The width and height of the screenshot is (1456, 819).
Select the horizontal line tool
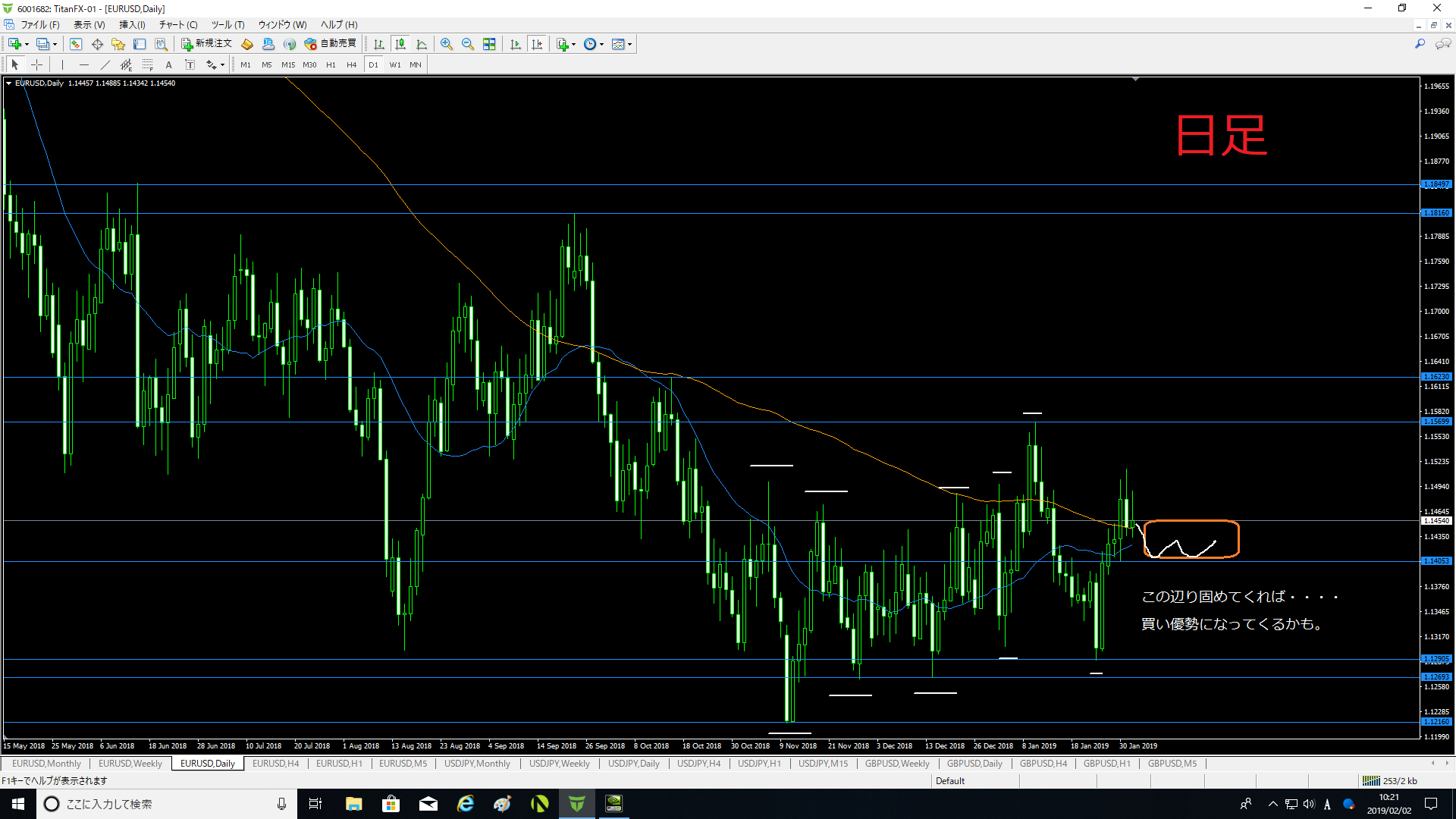coord(83,65)
